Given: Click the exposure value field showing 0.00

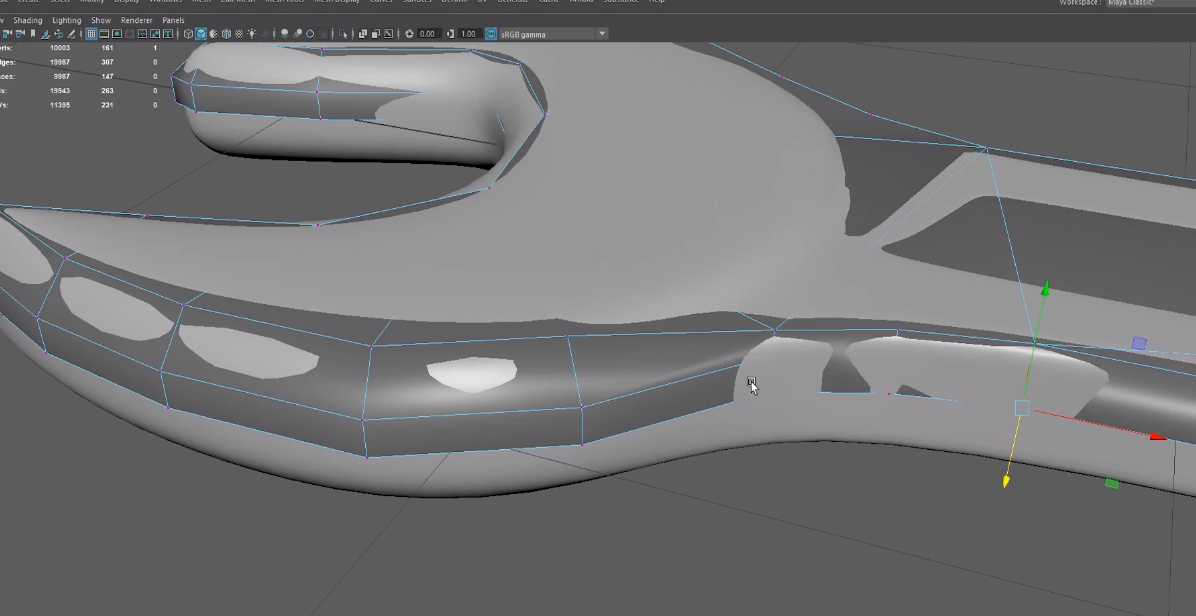Looking at the screenshot, I should pos(428,34).
